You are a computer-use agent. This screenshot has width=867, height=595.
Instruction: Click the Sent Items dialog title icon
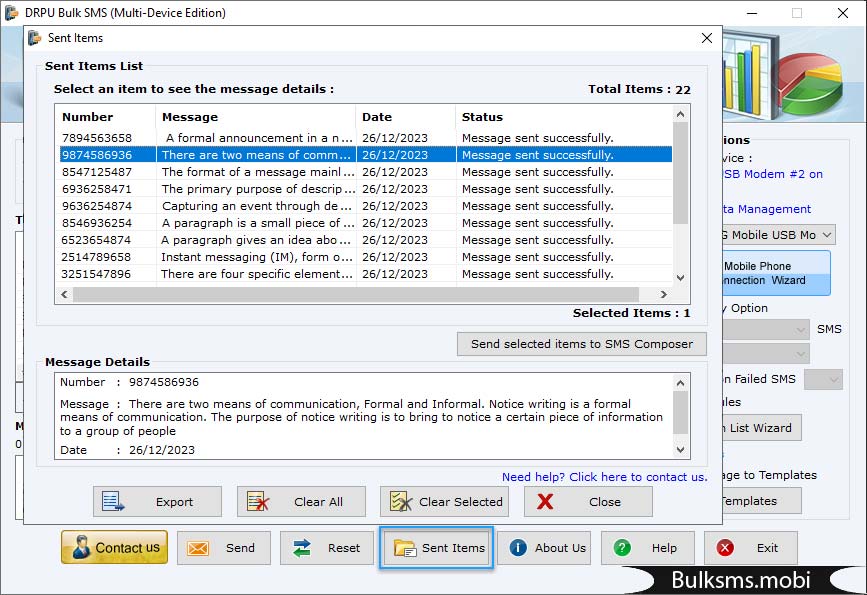tap(34, 38)
